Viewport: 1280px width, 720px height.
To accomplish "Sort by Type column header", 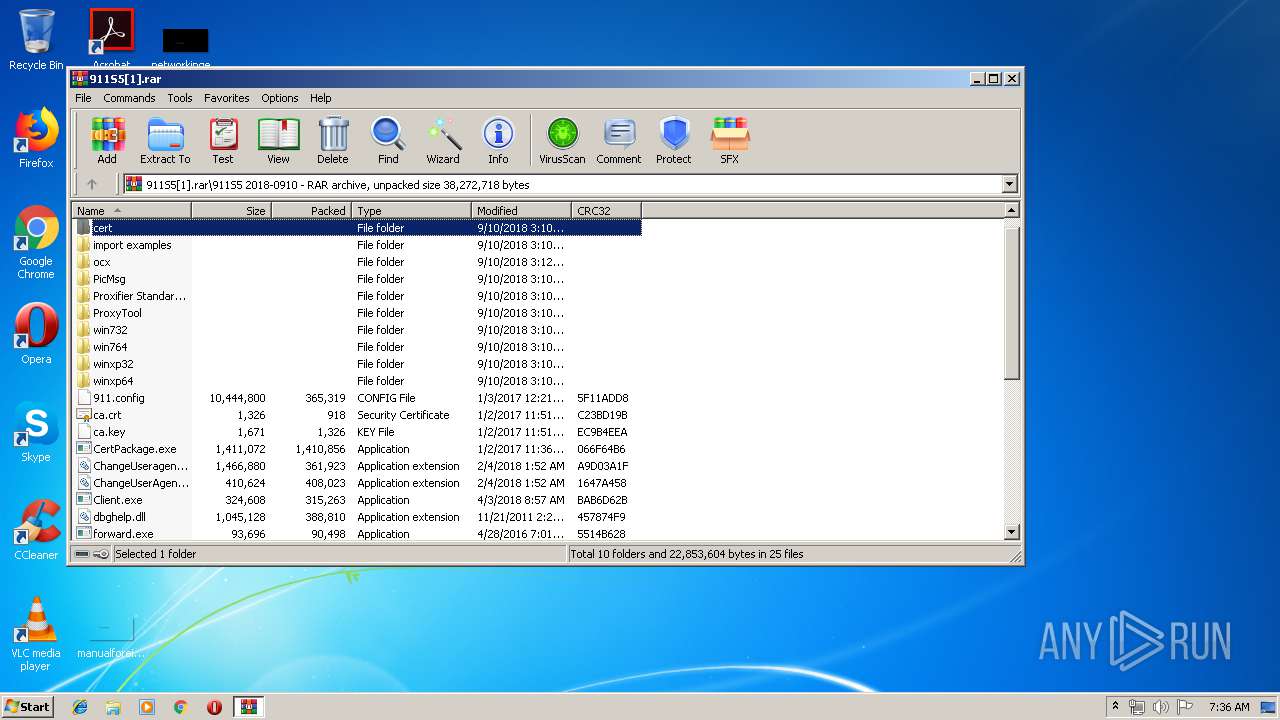I will pos(411,210).
